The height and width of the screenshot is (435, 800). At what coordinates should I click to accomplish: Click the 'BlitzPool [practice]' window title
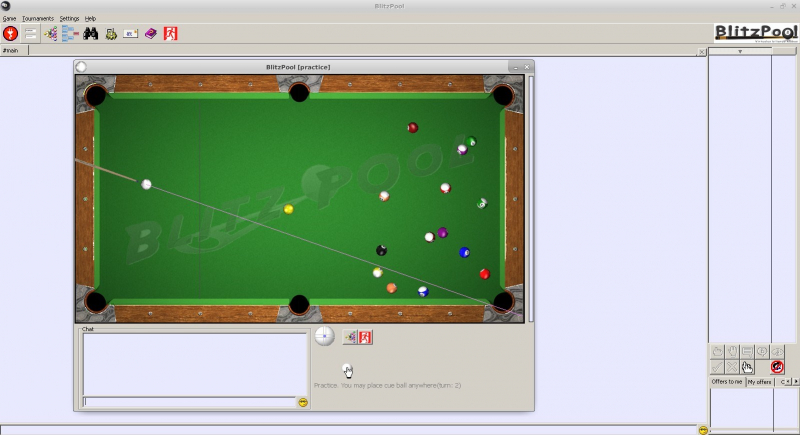pos(298,67)
